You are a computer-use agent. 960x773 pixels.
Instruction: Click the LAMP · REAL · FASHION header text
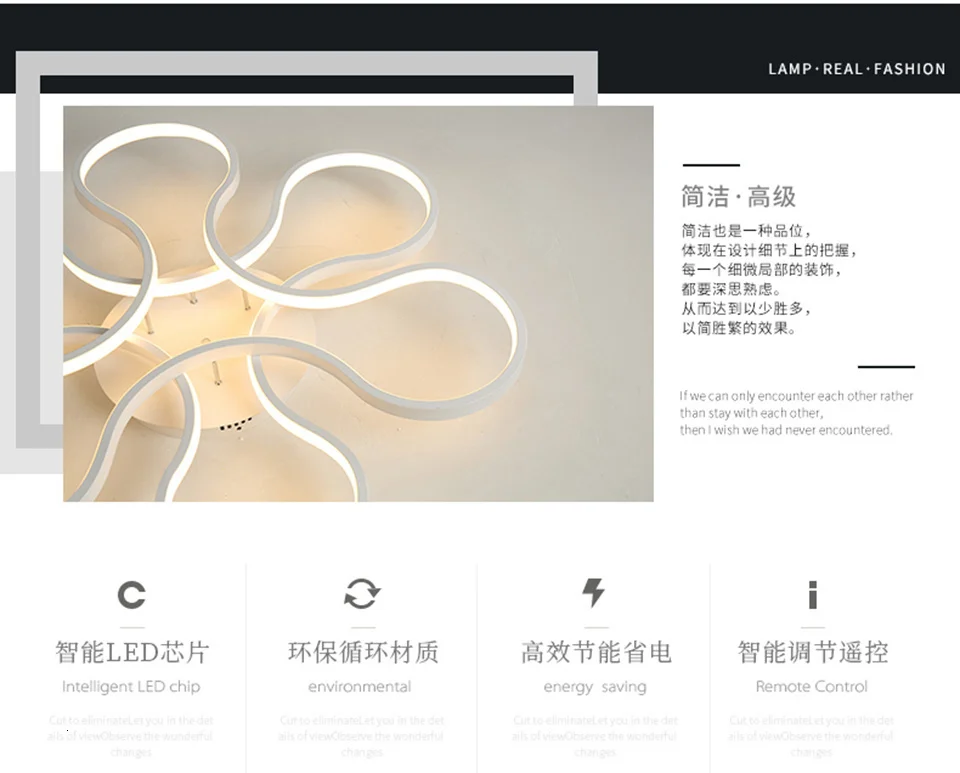pyautogui.click(x=857, y=69)
